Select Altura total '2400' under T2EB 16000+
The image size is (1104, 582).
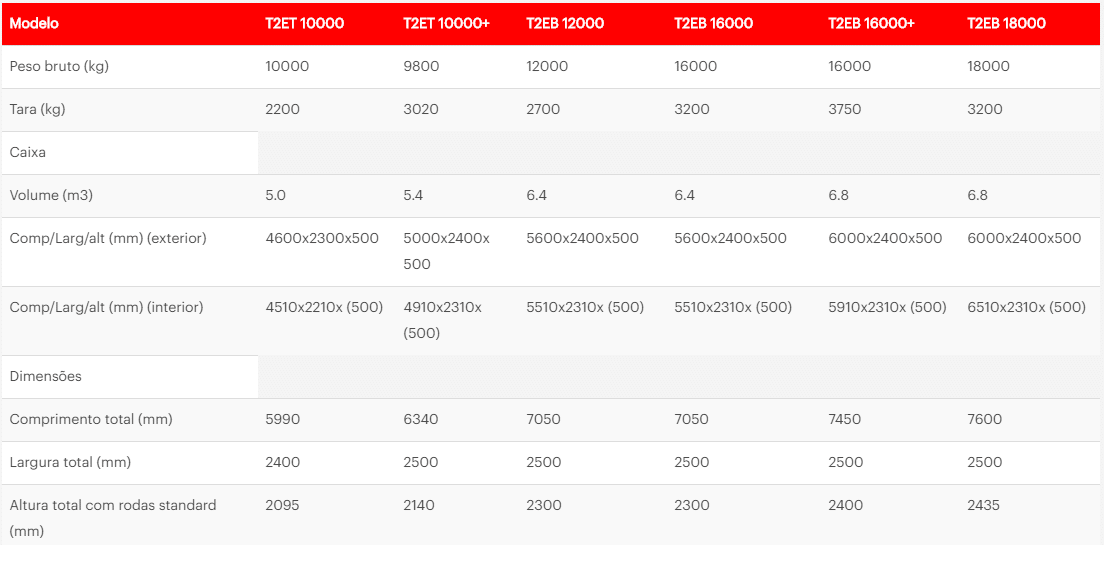tap(846, 505)
